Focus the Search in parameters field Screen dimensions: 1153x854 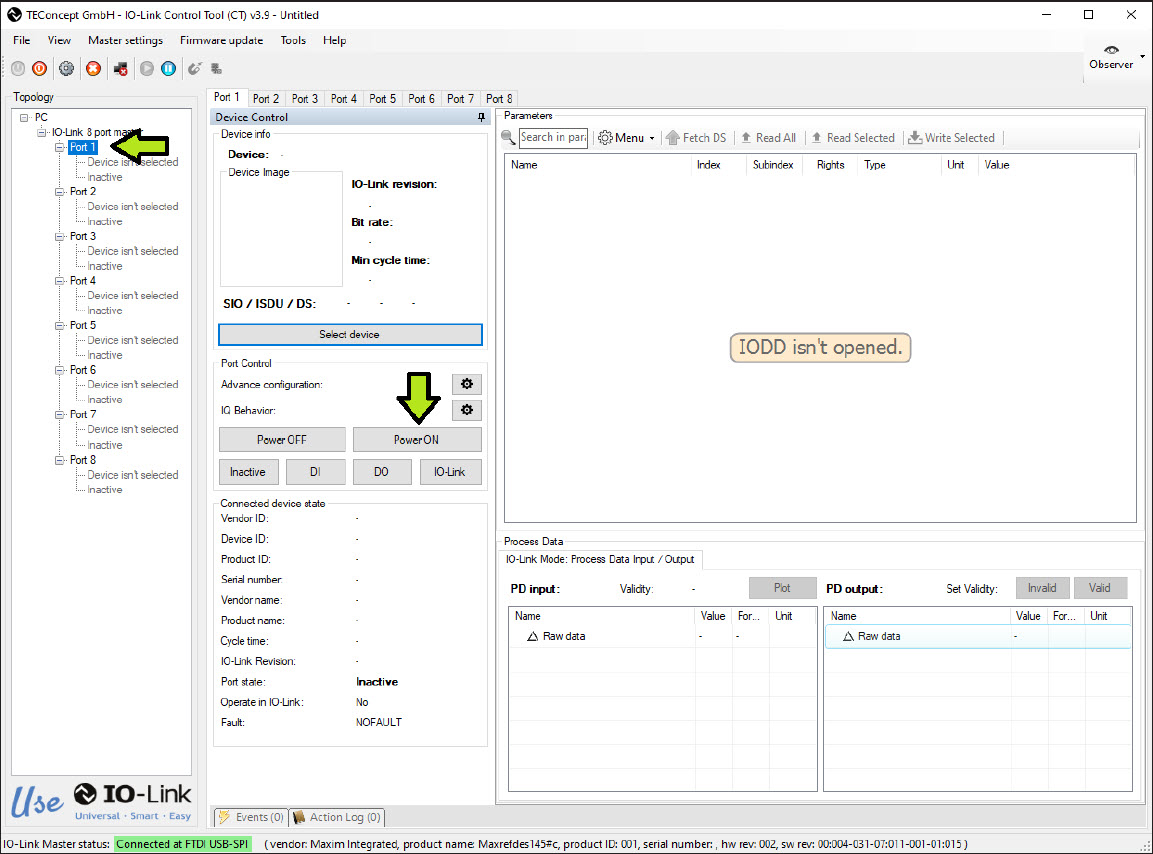click(x=554, y=138)
